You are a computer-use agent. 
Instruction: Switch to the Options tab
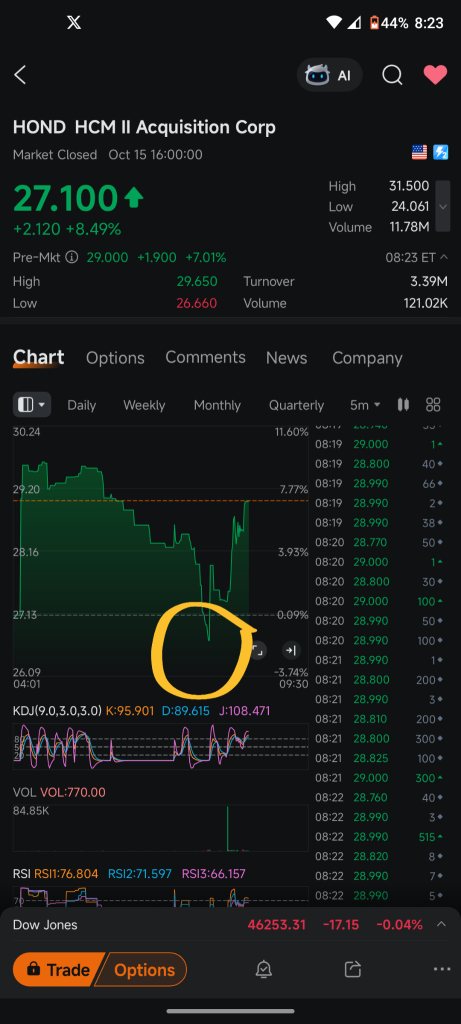(115, 358)
